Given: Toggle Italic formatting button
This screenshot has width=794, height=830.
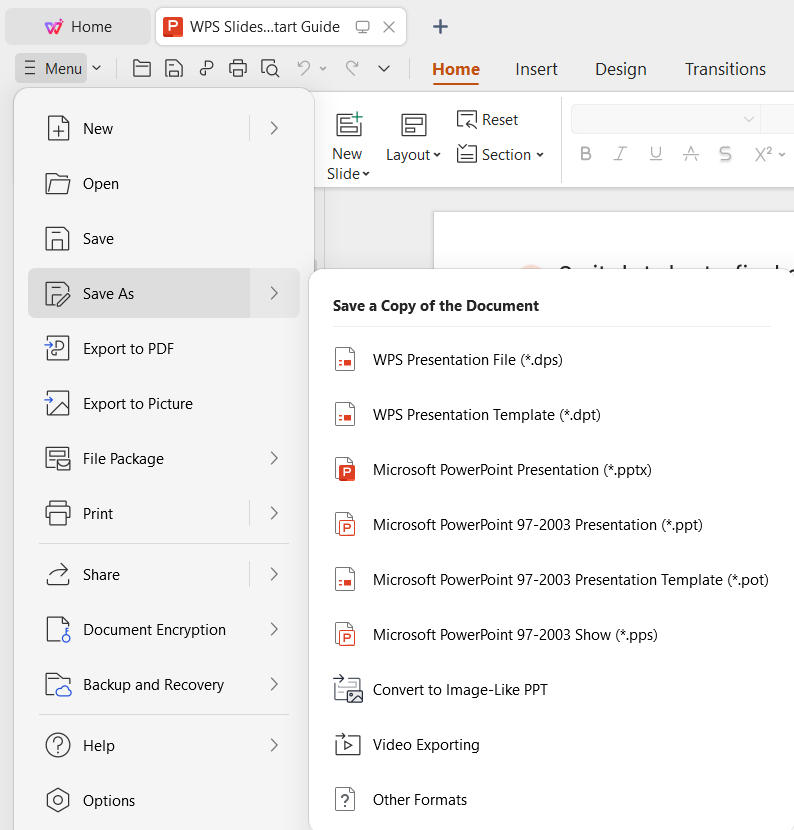Looking at the screenshot, I should tap(620, 154).
